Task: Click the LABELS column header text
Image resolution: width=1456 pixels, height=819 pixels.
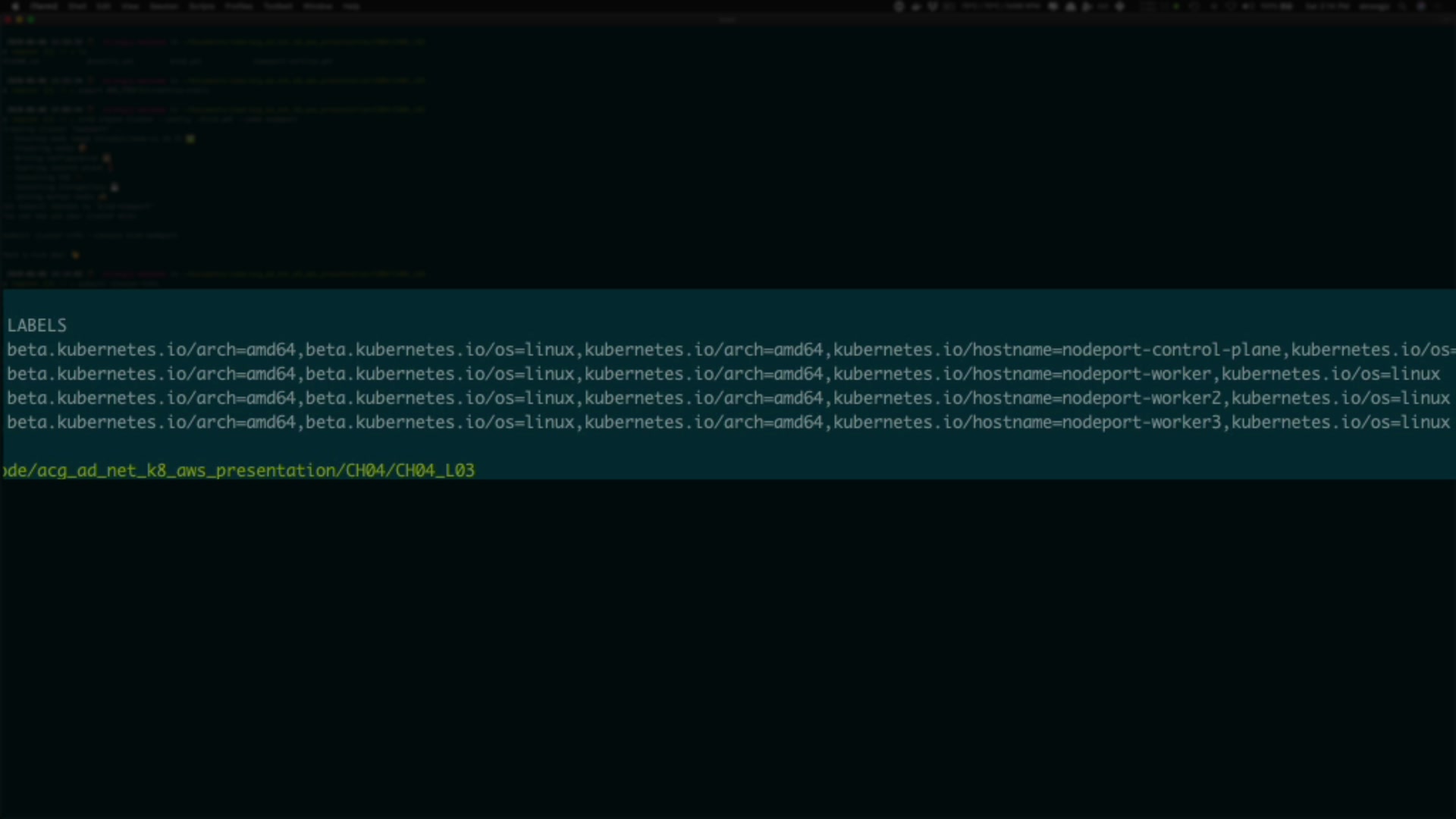Action: pos(36,325)
